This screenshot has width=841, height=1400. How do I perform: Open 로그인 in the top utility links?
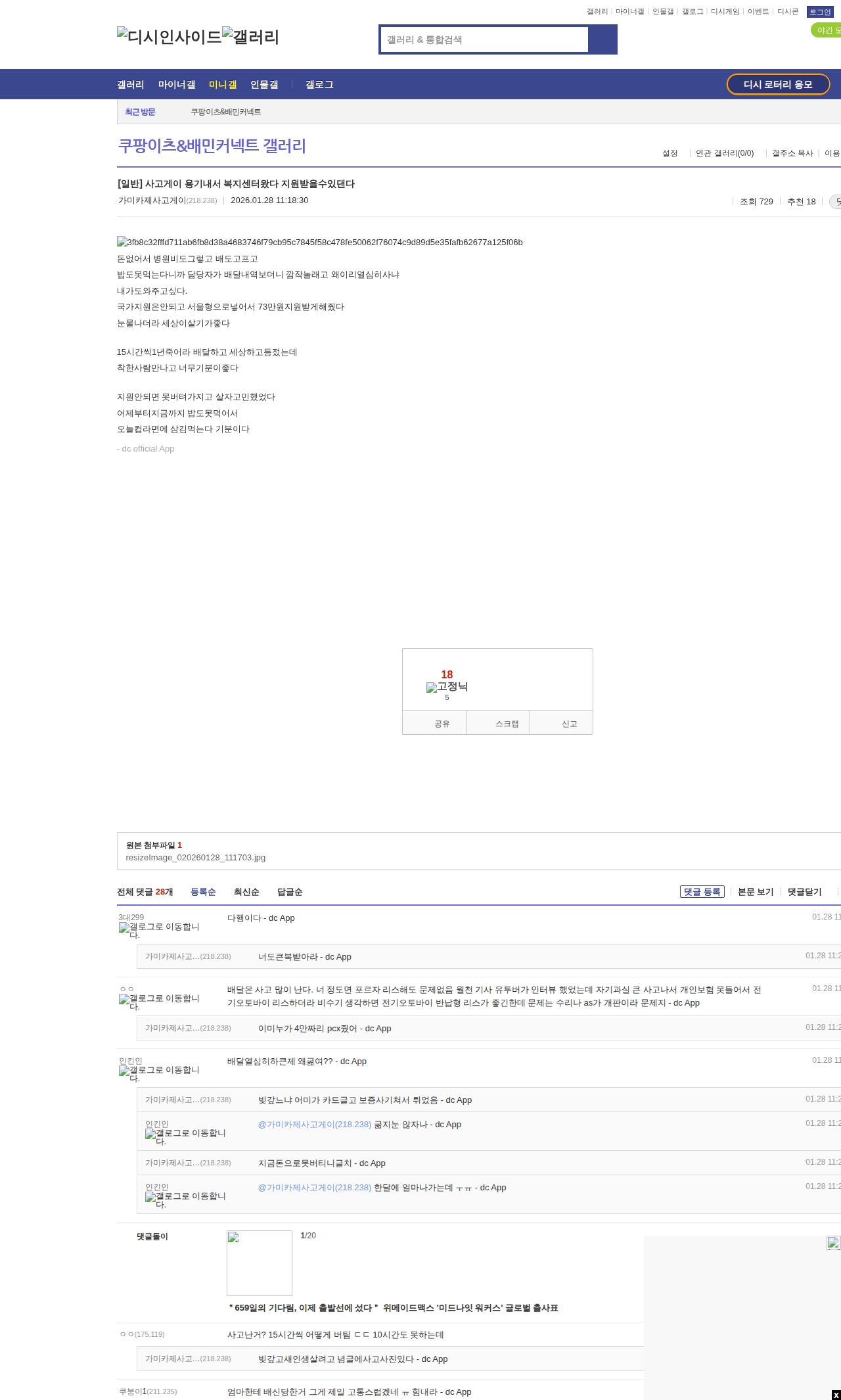click(x=819, y=12)
